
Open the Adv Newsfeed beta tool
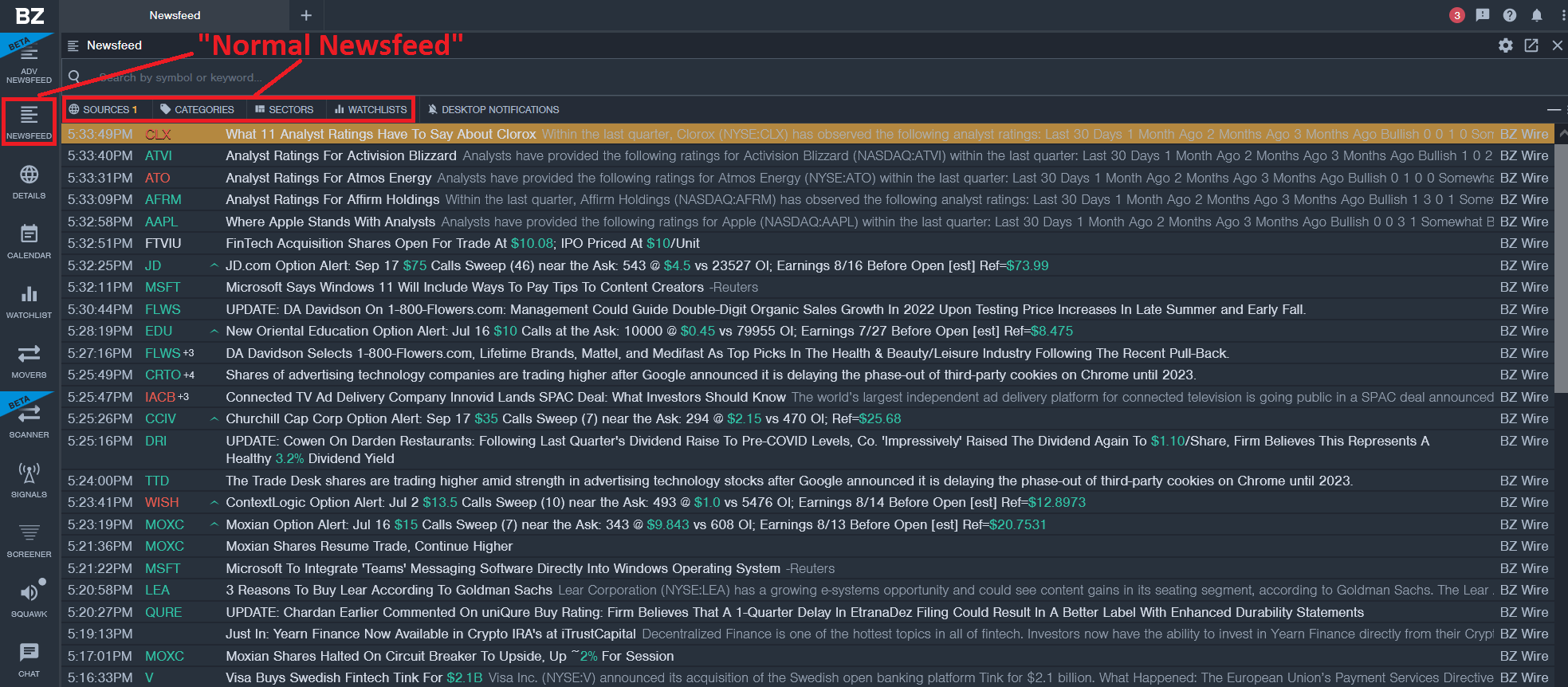29,63
